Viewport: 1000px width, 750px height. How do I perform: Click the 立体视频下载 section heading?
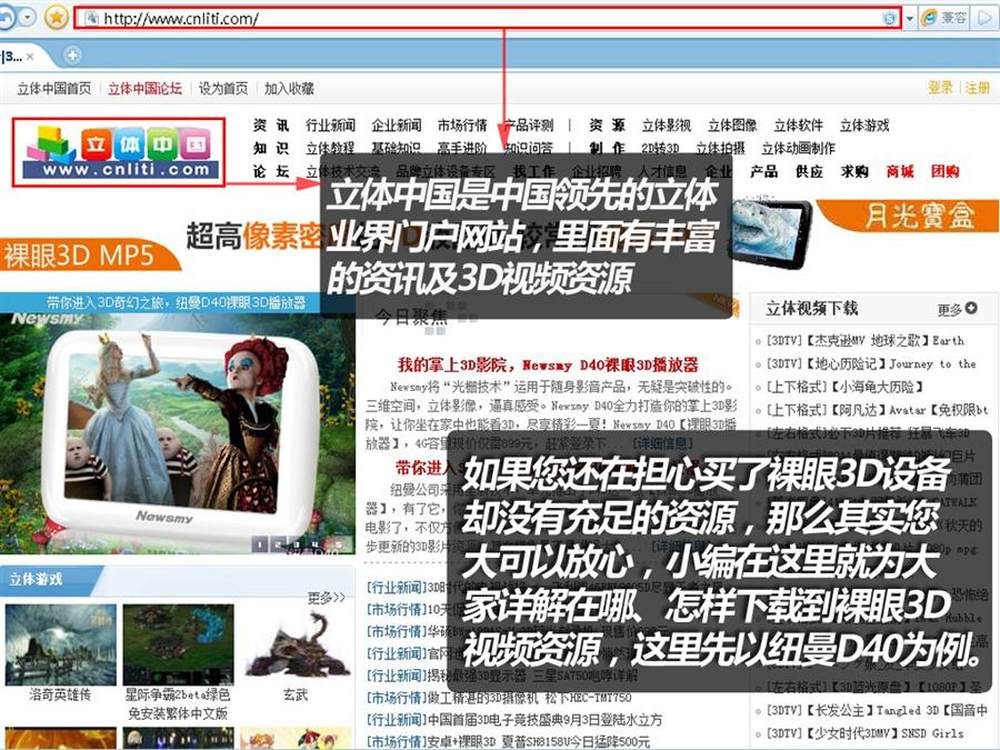[x=812, y=309]
